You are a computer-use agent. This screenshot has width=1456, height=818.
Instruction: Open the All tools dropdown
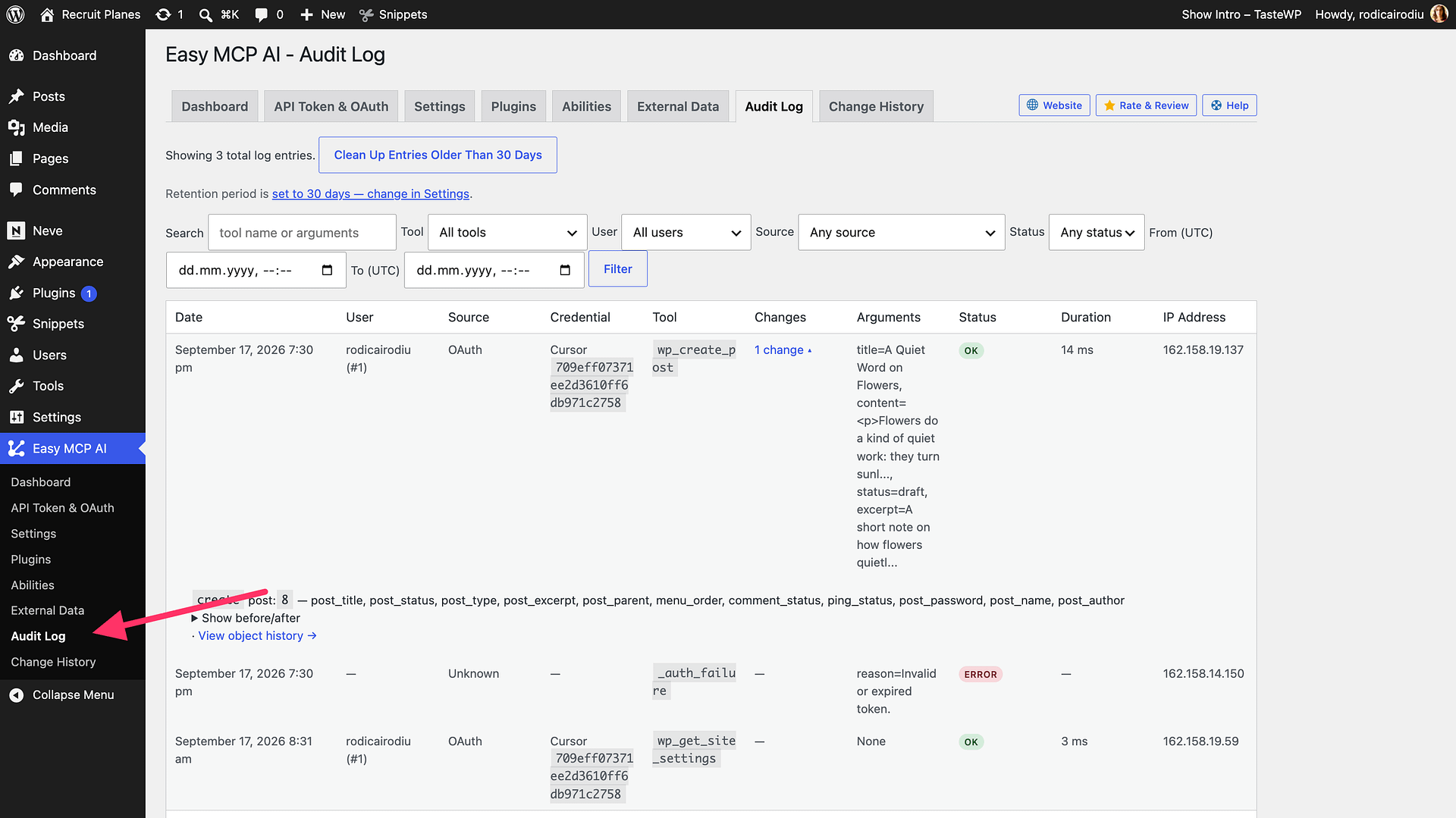tap(507, 232)
